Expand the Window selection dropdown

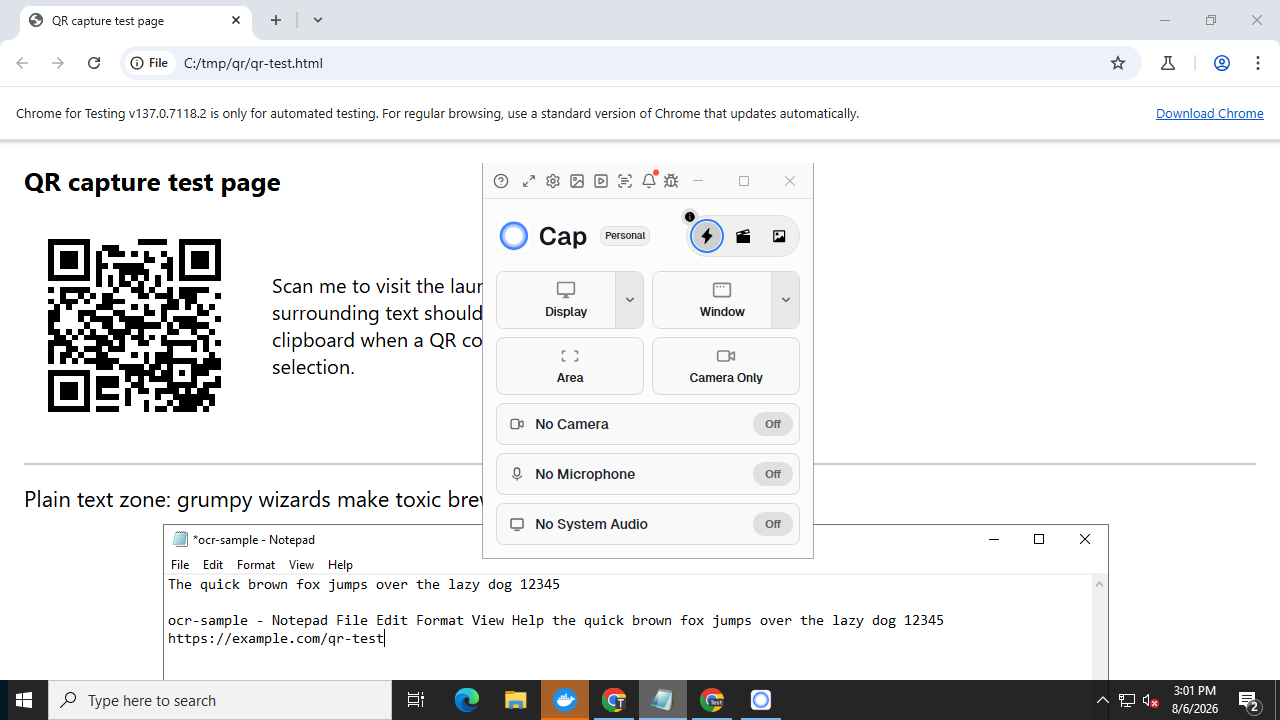786,300
